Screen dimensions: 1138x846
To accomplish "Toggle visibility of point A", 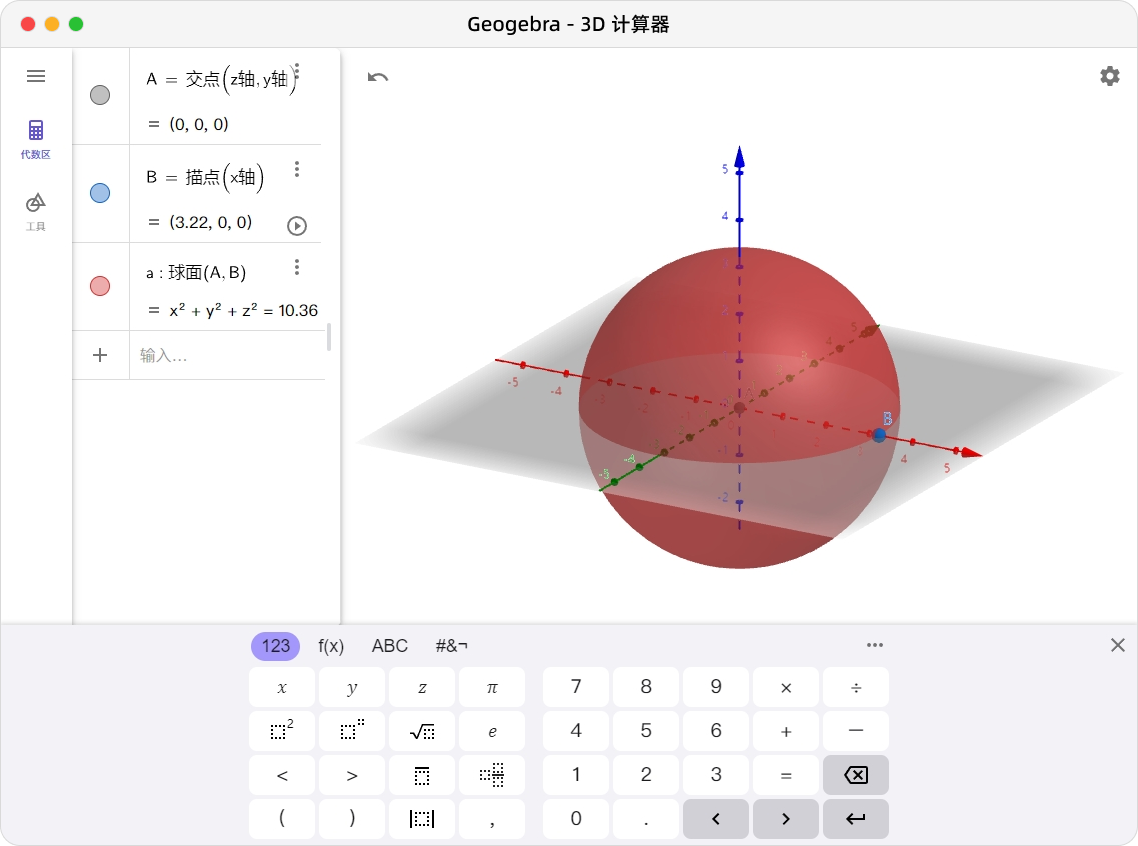I will (100, 95).
